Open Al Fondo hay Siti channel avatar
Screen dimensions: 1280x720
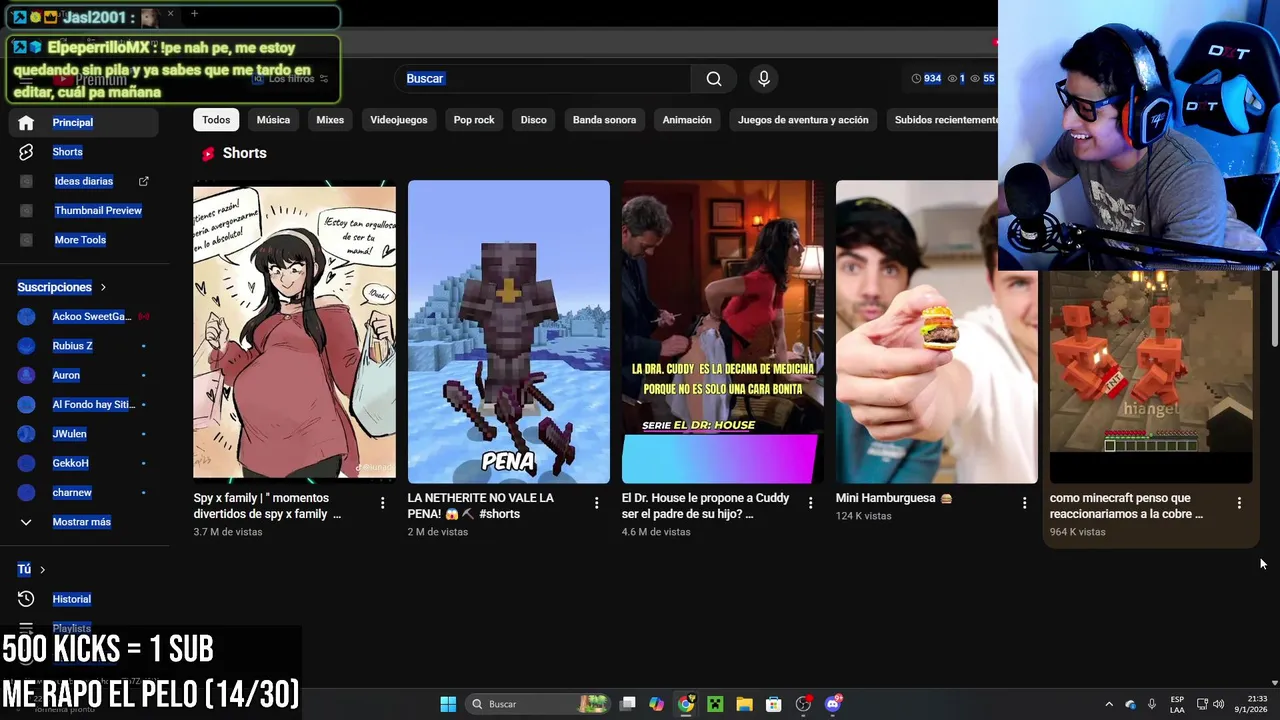pyautogui.click(x=27, y=405)
